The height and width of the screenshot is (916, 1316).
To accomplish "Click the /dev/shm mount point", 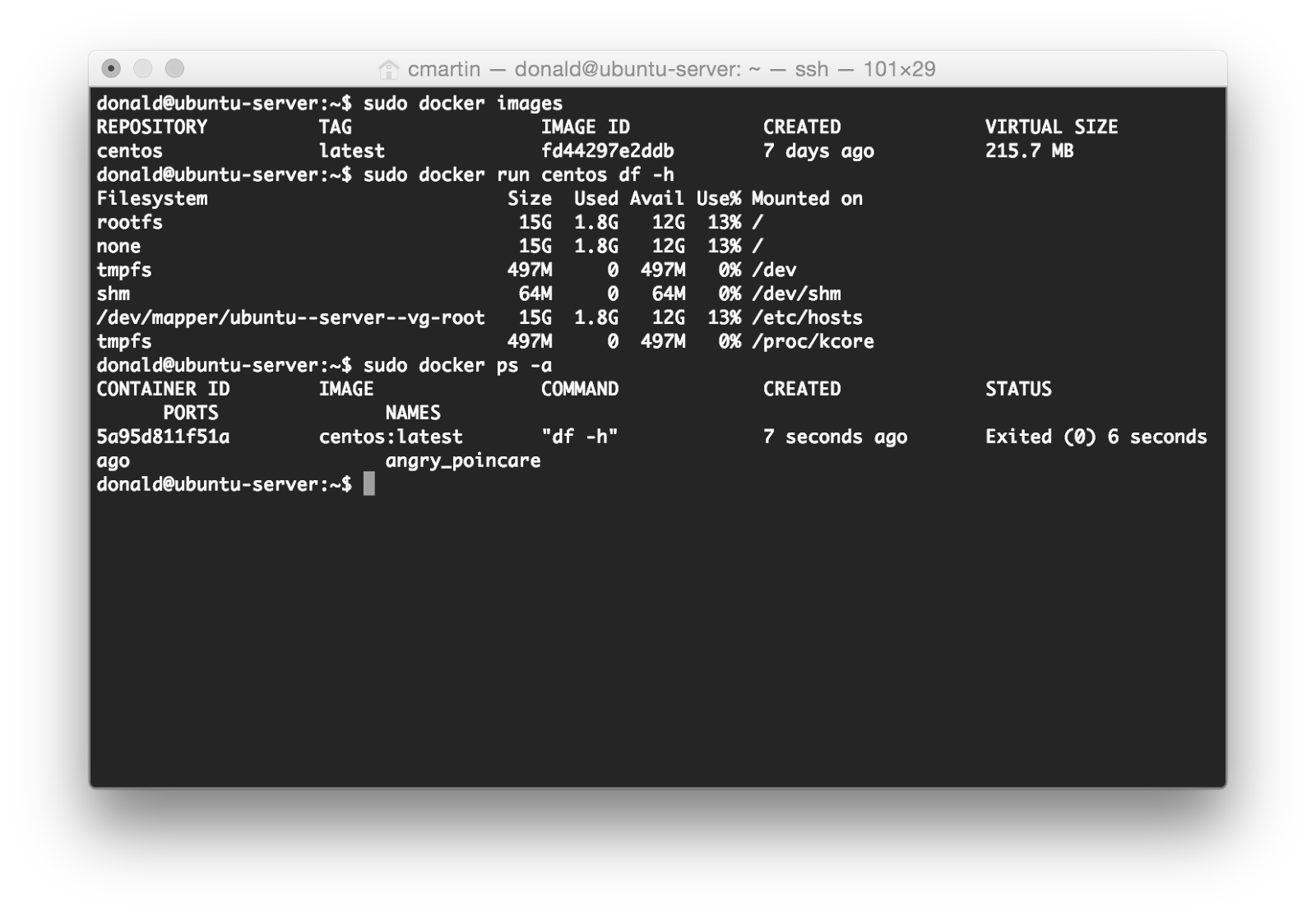I will pyautogui.click(x=796, y=294).
